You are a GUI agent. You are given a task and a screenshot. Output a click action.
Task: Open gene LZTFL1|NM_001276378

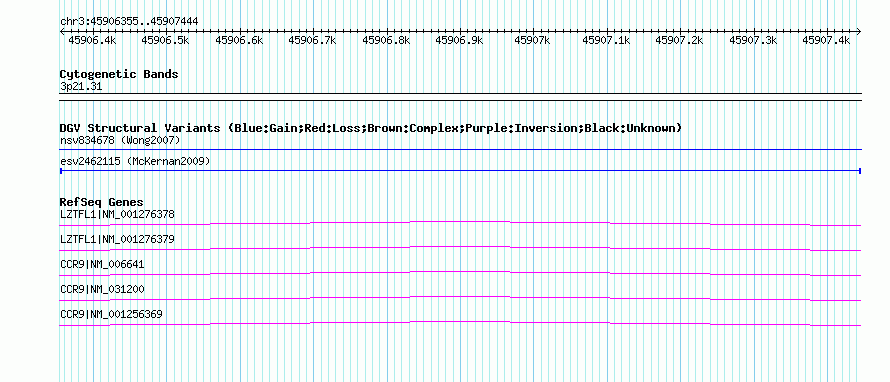point(117,215)
